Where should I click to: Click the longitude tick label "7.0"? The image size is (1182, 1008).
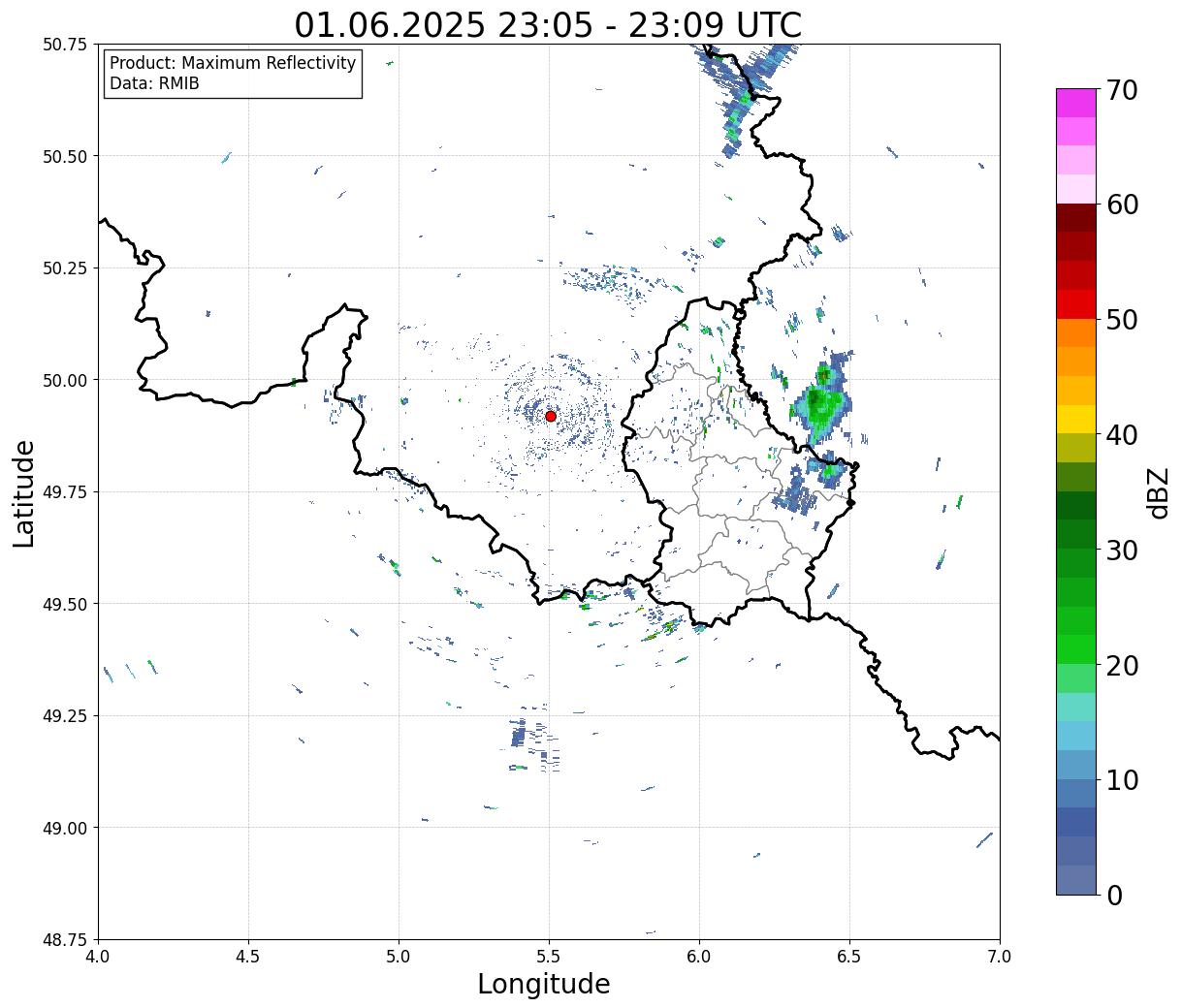click(1000, 957)
